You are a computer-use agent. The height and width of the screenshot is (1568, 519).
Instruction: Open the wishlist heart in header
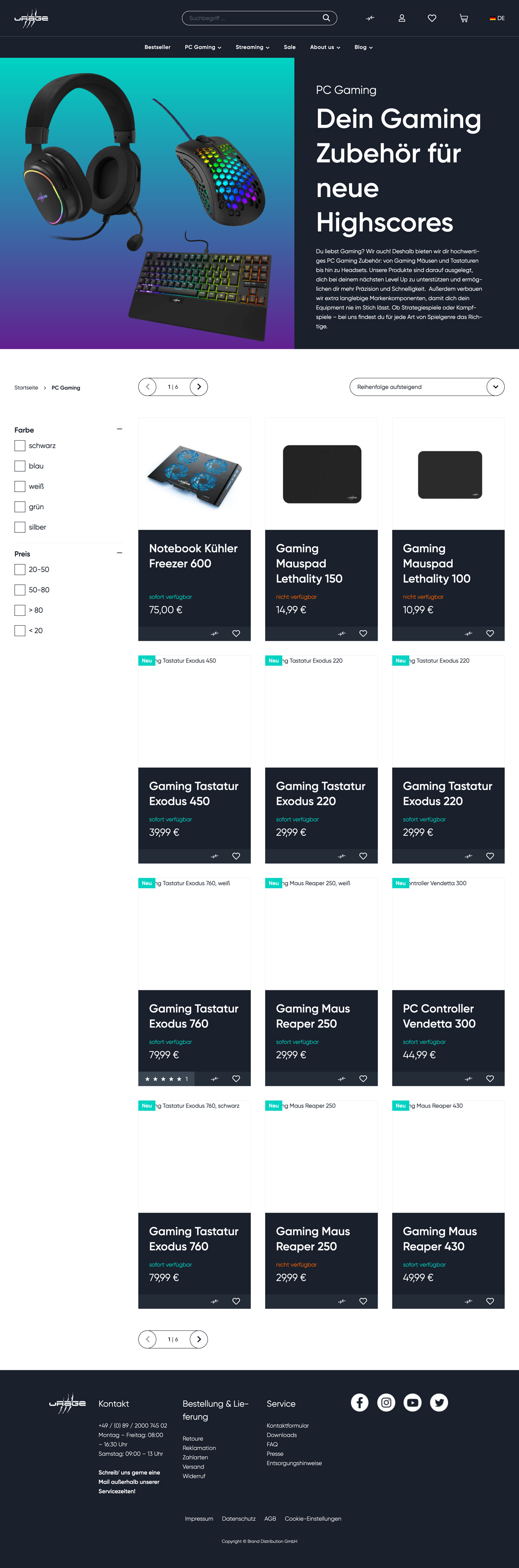432,18
